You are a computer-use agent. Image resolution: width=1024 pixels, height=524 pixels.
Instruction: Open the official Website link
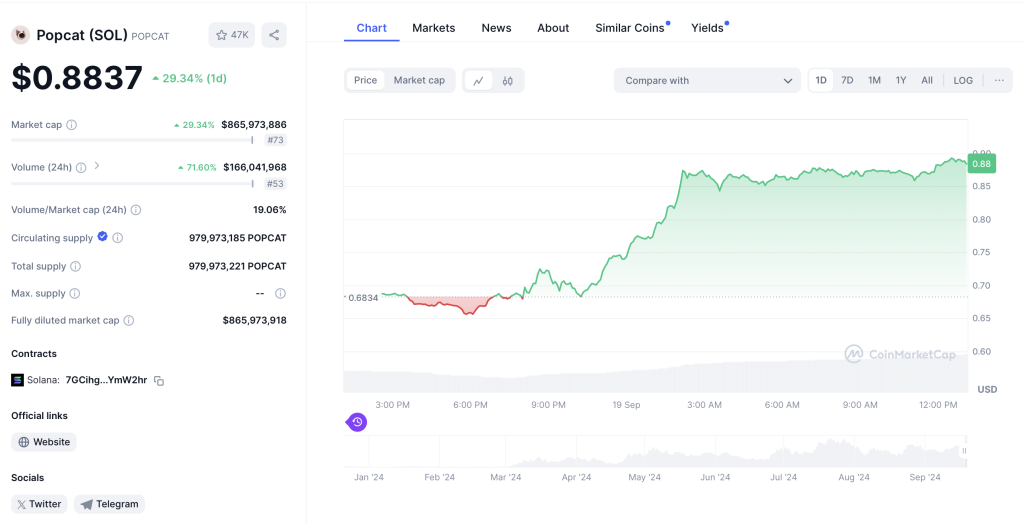pyautogui.click(x=44, y=442)
